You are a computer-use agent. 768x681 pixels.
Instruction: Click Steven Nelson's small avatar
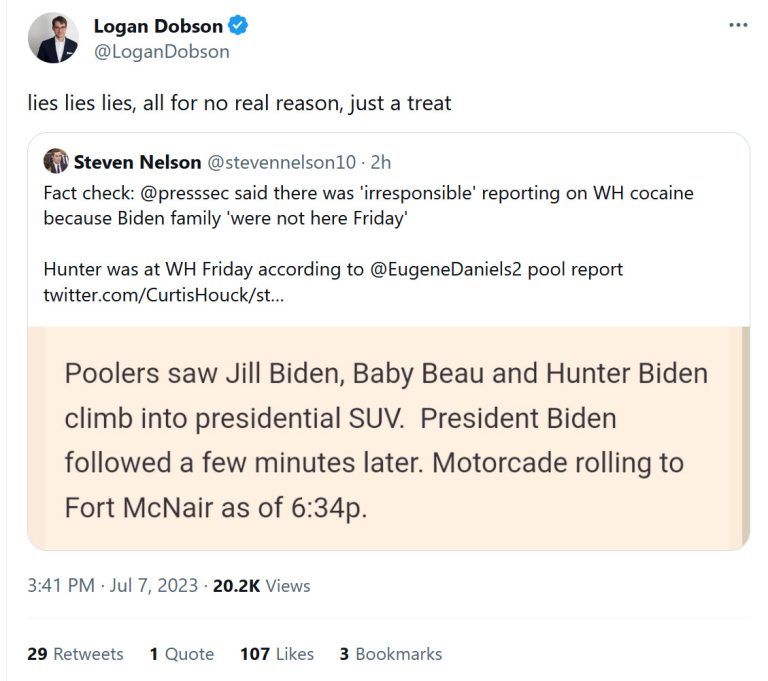56,161
